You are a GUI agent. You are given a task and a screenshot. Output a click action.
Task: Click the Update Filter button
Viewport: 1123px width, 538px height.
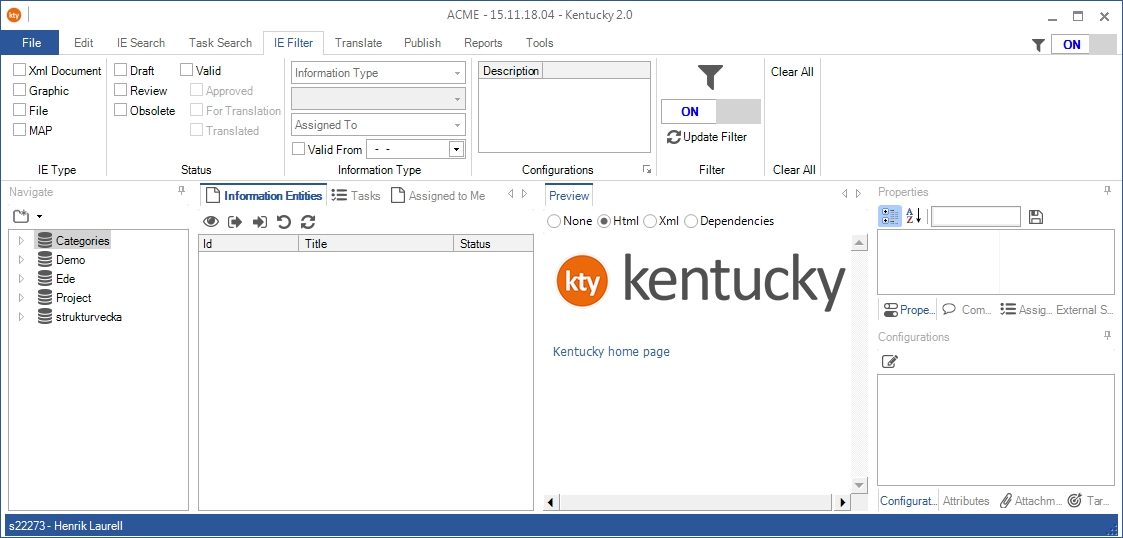[707, 137]
